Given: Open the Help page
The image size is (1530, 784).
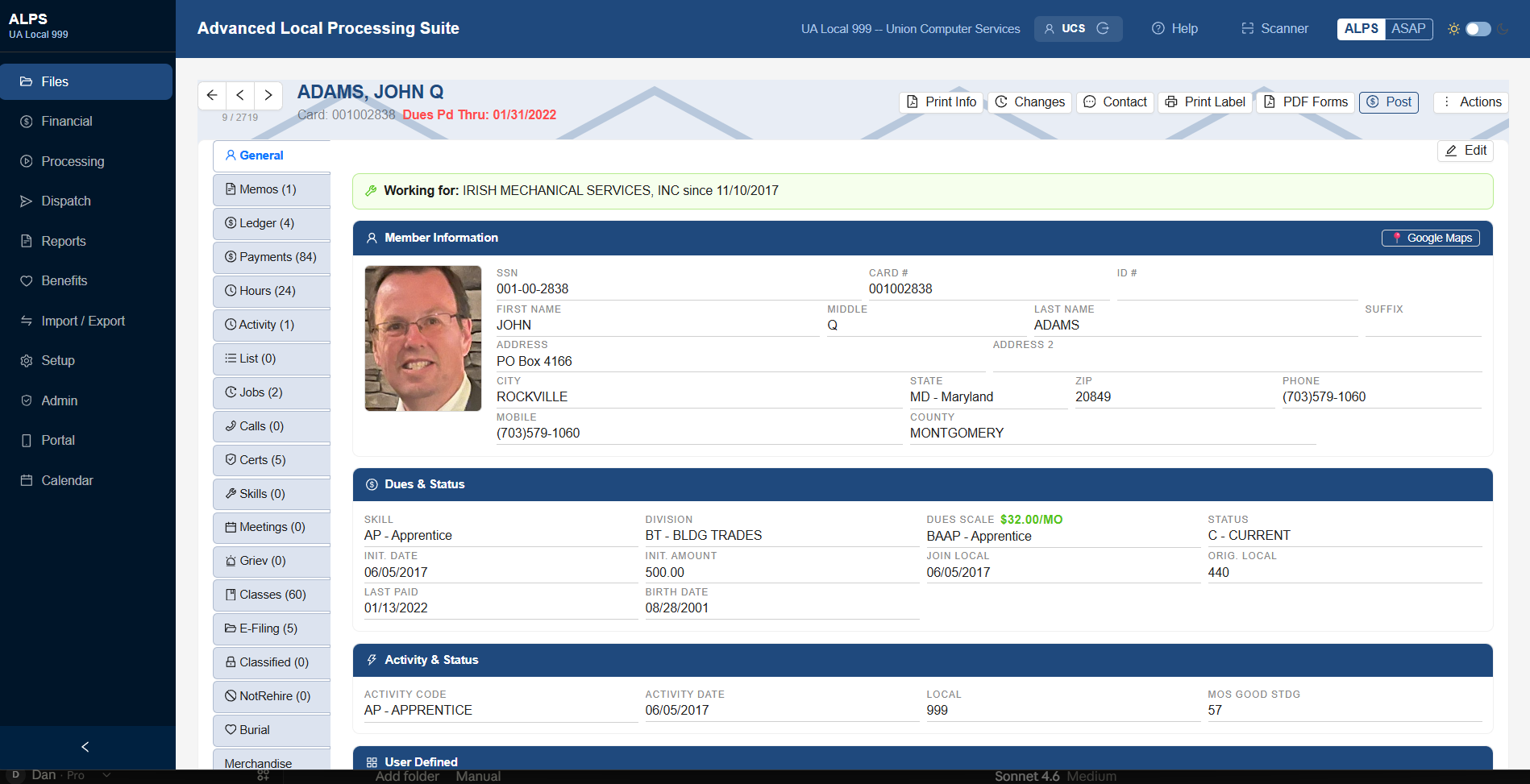Looking at the screenshot, I should point(1175,29).
